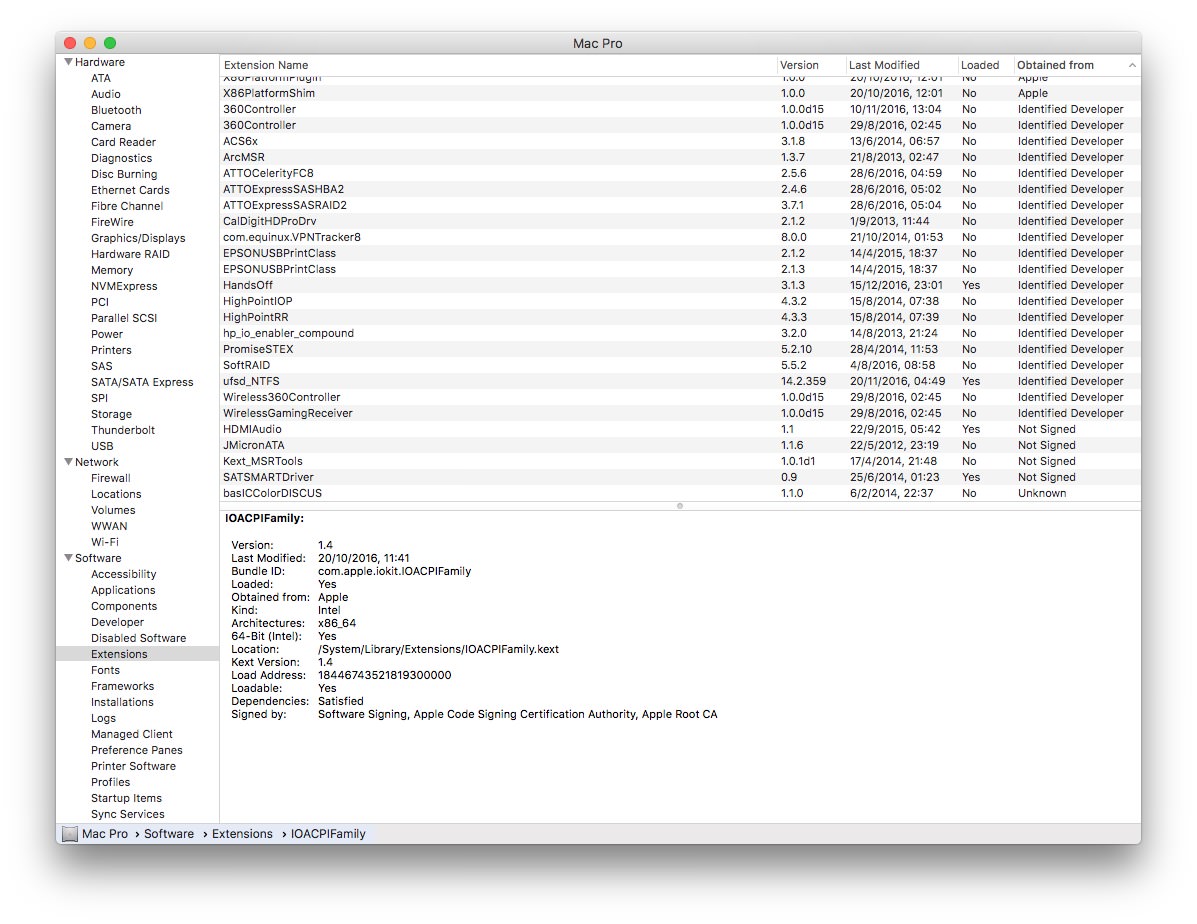Select the ACS6x extension row
1197x924 pixels.
(x=680, y=141)
